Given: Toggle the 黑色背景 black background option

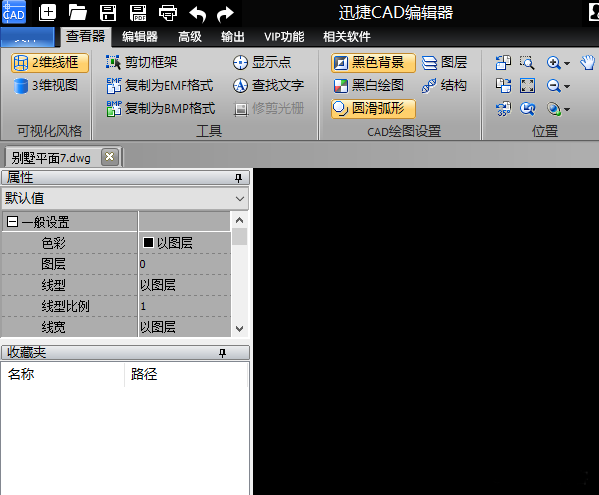Looking at the screenshot, I should click(x=373, y=63).
